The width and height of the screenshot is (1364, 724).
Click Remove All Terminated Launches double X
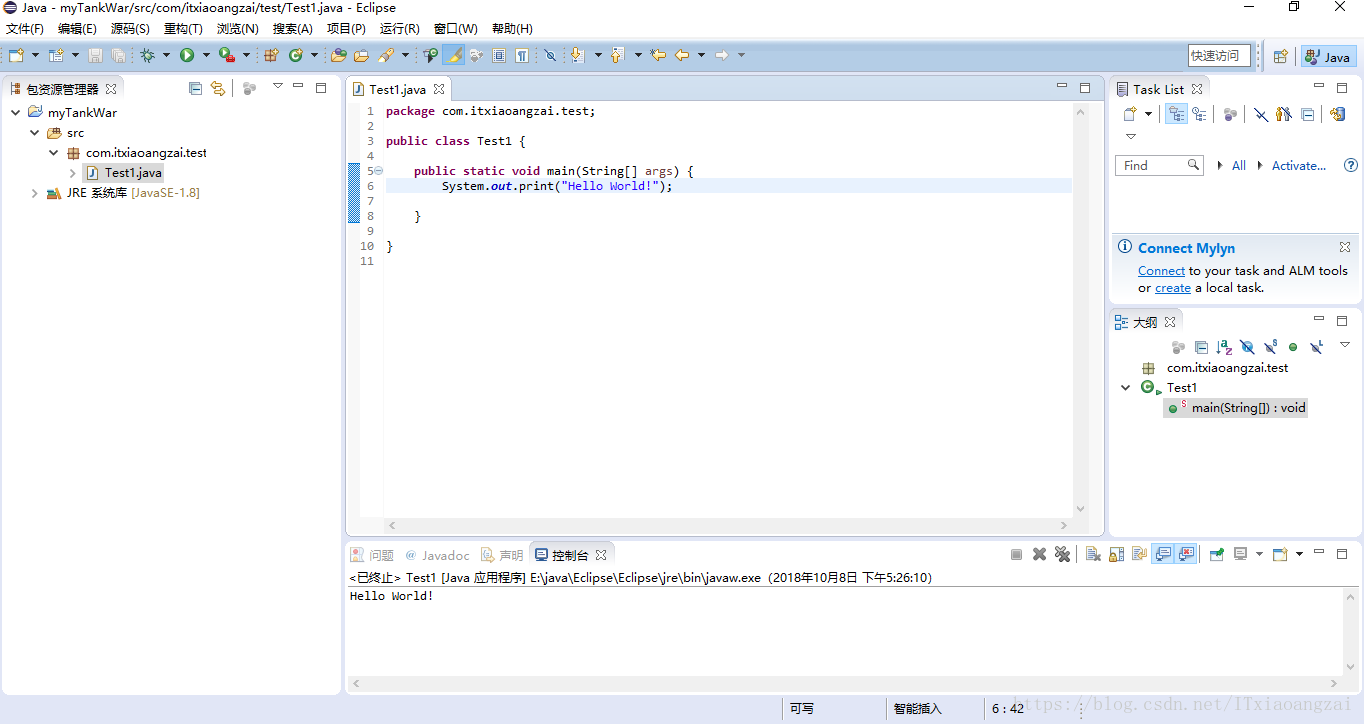coord(1062,554)
